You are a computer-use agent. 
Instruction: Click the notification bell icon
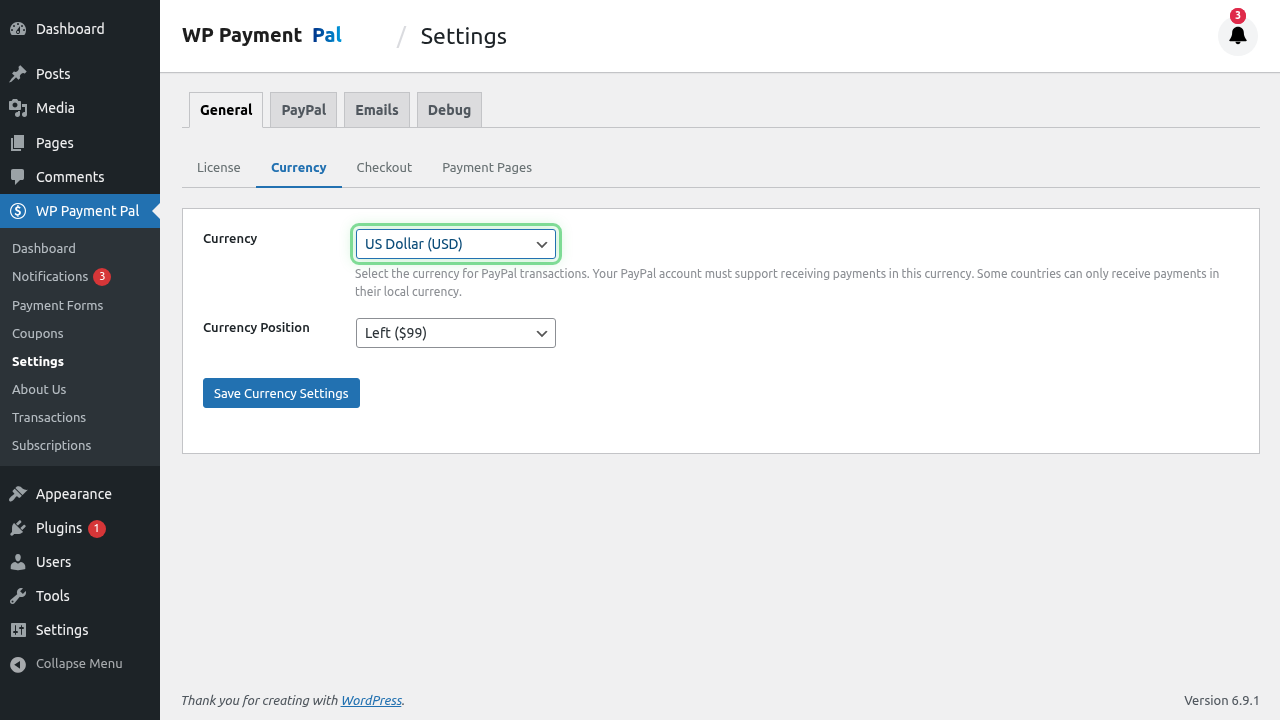(x=1237, y=36)
